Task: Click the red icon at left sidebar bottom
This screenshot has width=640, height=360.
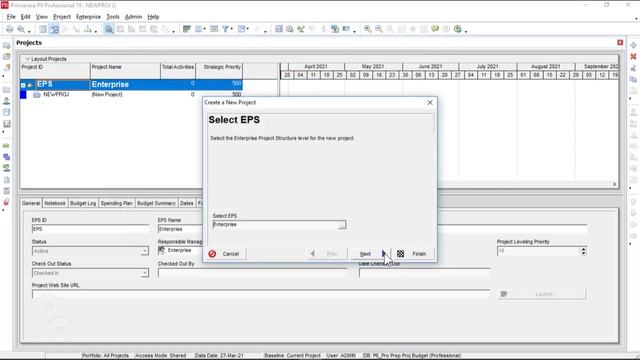Action: 7,202
